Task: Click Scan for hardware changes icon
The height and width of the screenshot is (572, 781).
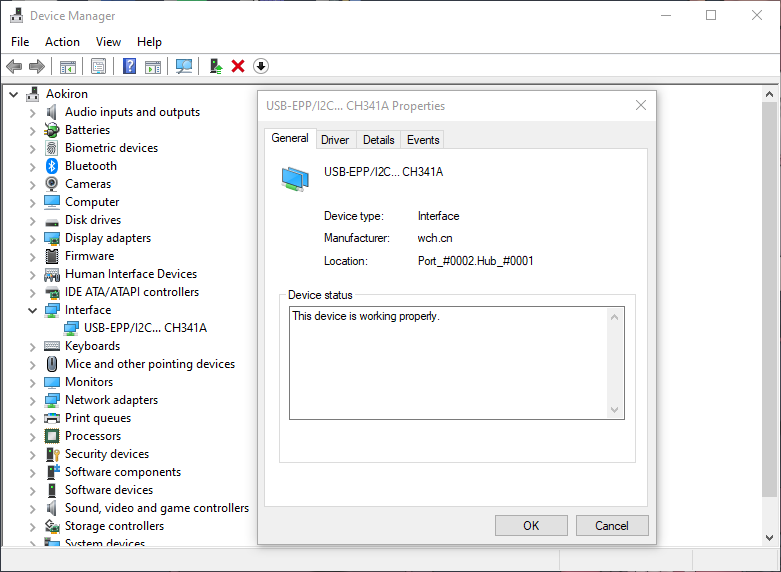Action: tap(184, 66)
